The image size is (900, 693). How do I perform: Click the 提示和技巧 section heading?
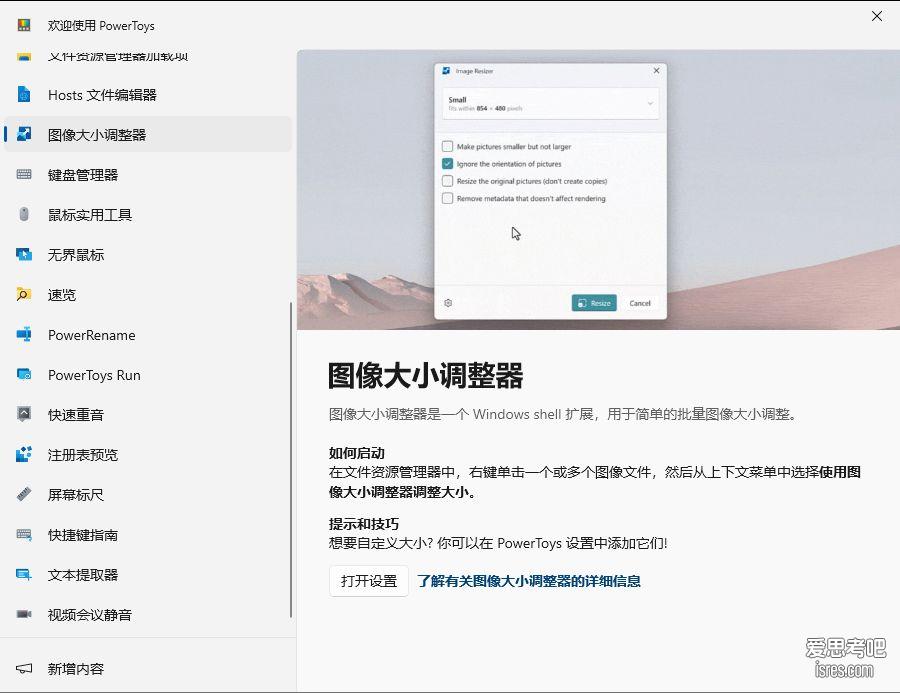[x=363, y=524]
